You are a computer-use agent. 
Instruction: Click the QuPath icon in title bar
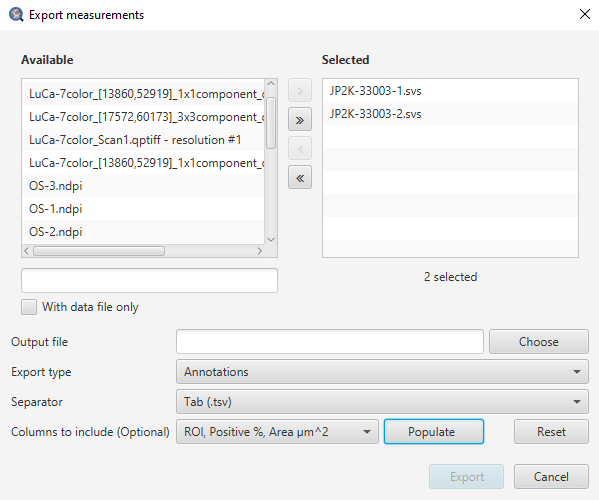tap(16, 15)
